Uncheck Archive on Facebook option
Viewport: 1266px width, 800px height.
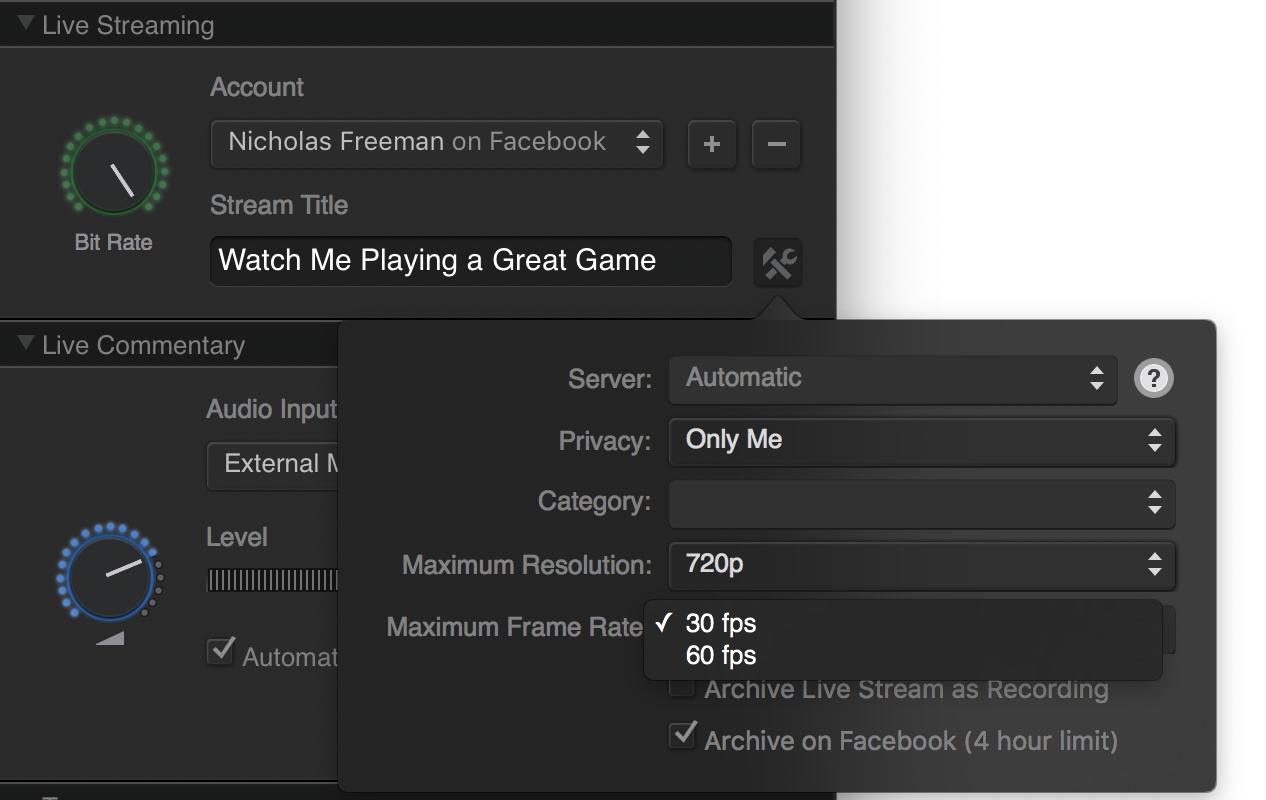[682, 736]
